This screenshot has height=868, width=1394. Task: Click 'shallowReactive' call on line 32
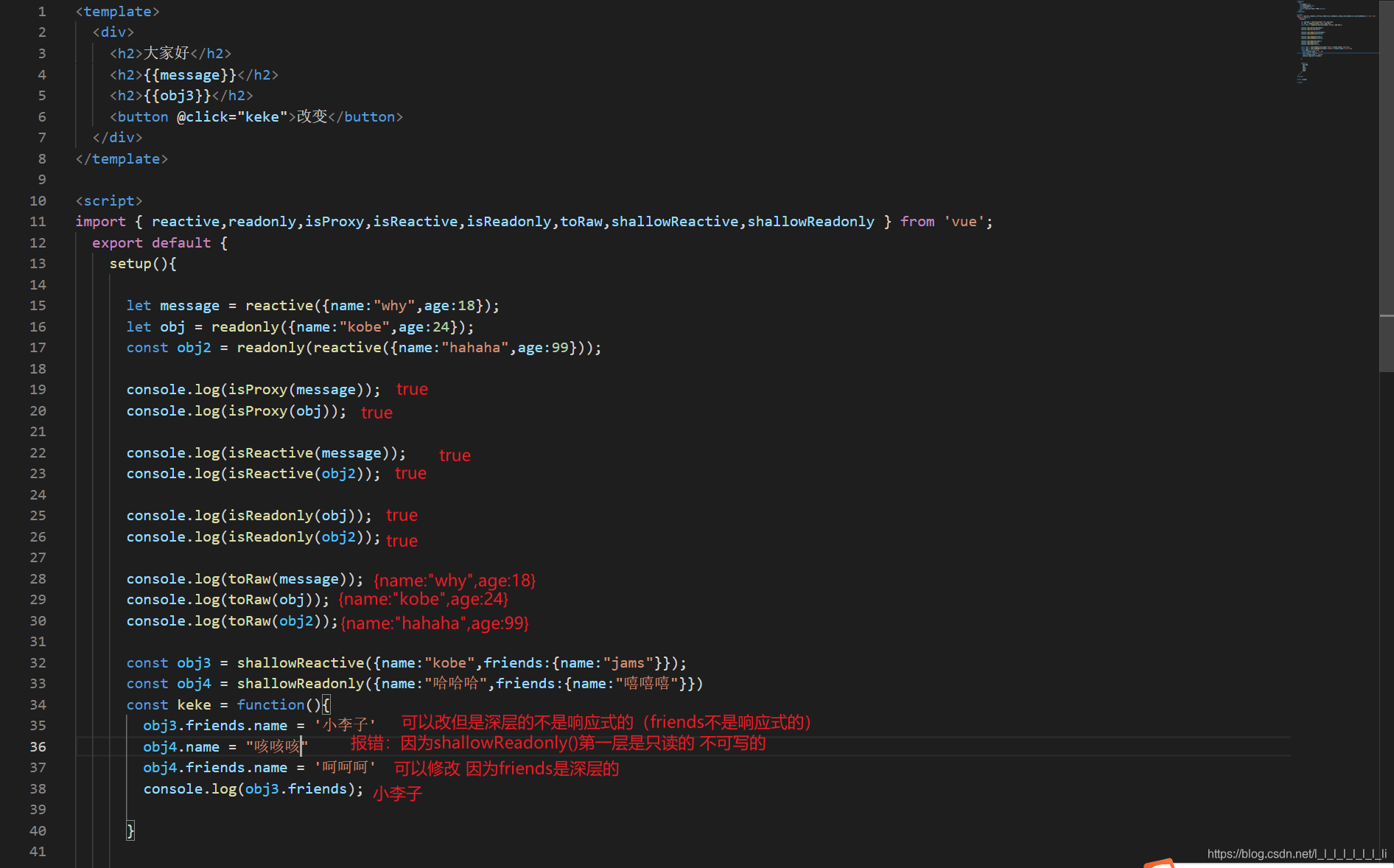301,662
